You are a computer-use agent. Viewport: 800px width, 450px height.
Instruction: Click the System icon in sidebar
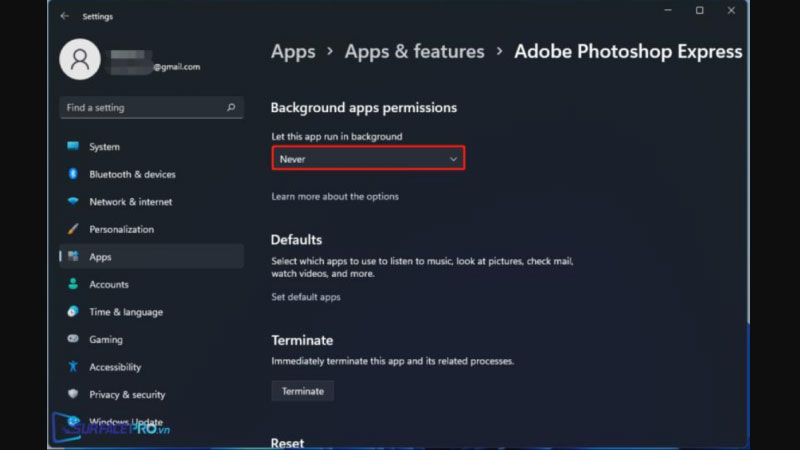73,146
